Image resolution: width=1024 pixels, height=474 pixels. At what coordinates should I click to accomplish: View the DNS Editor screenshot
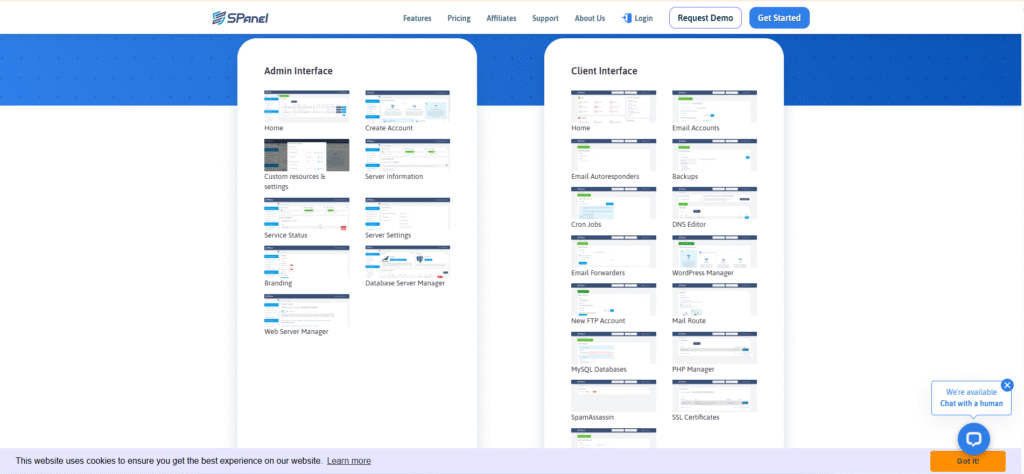tap(714, 203)
